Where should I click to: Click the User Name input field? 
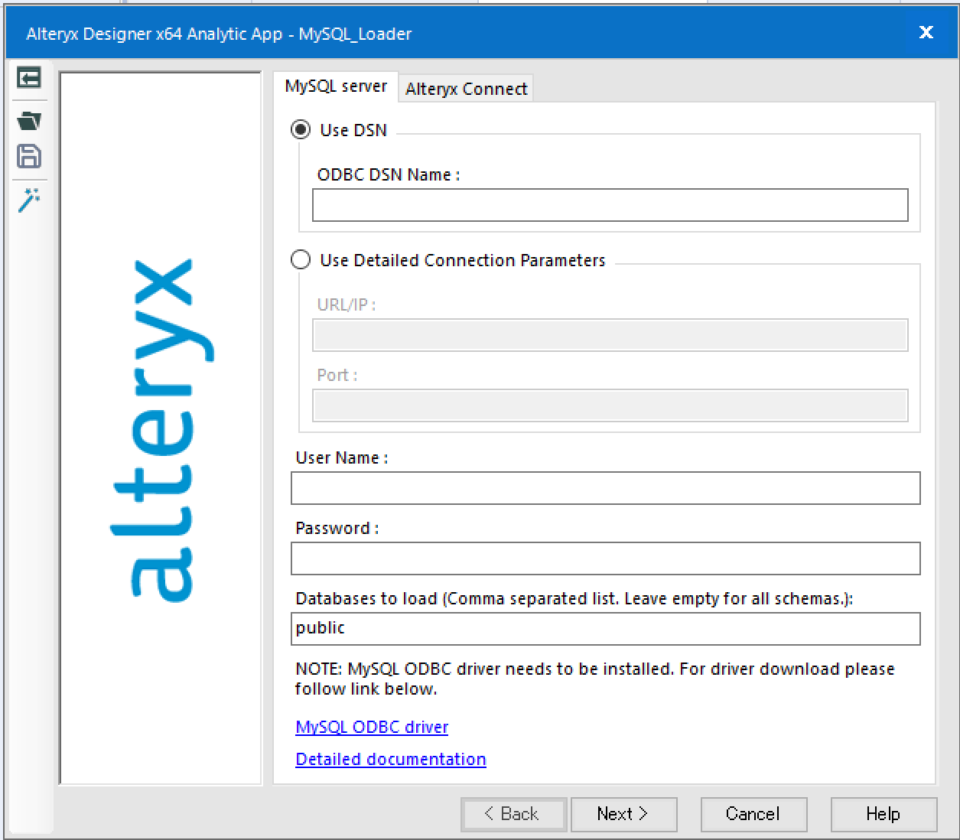tap(606, 488)
